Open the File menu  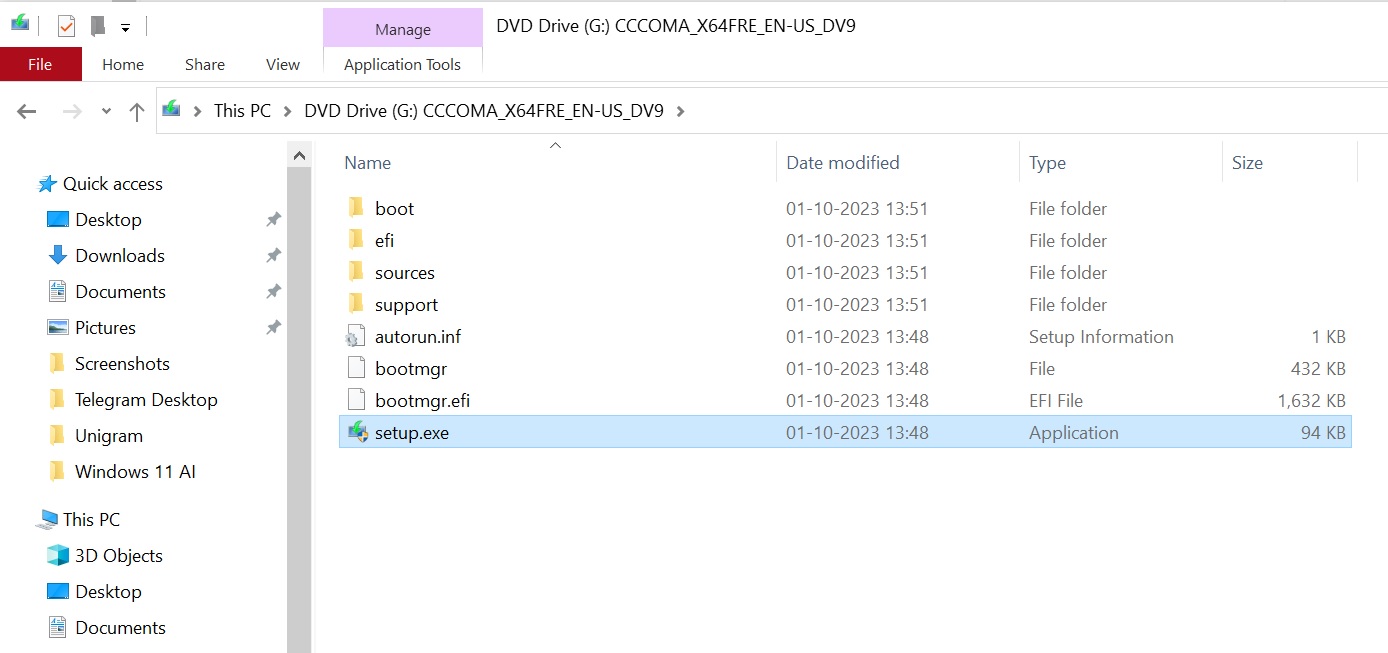point(40,64)
